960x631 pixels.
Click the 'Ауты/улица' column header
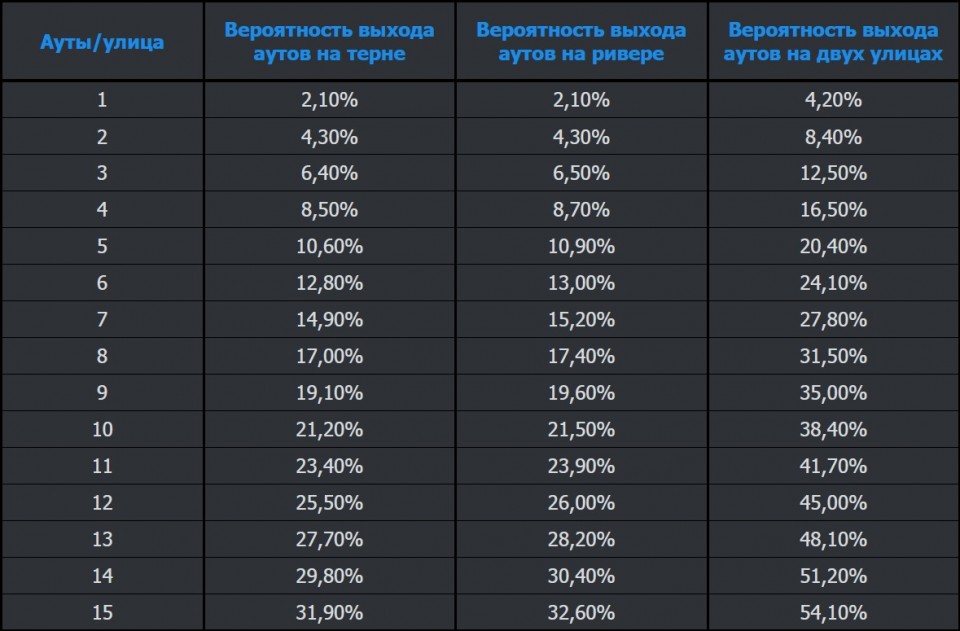pos(101,42)
